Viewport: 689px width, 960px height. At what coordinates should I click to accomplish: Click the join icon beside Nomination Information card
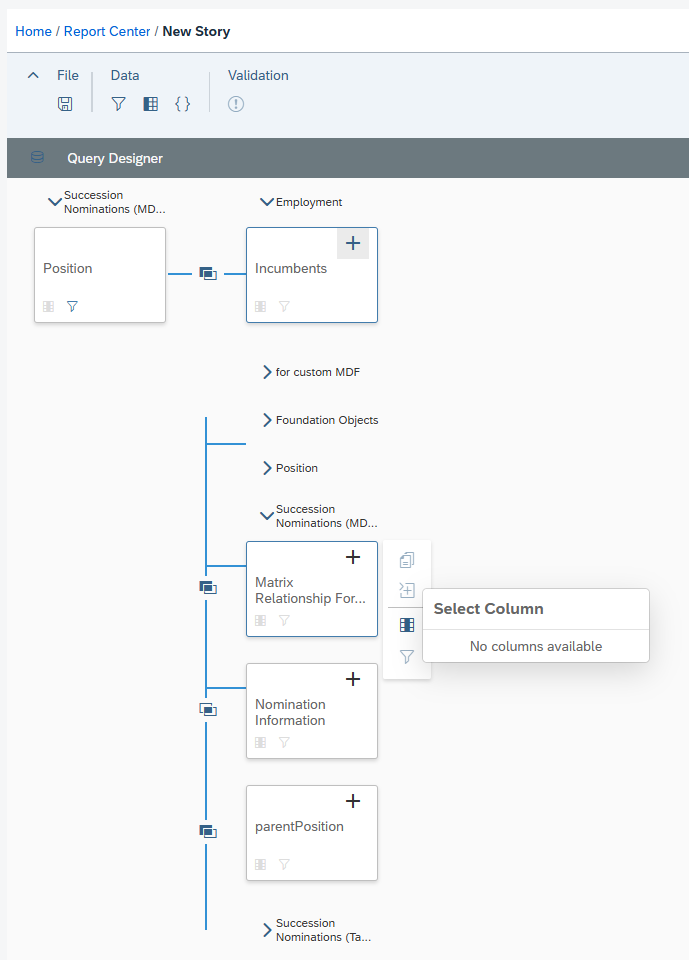[x=208, y=710]
